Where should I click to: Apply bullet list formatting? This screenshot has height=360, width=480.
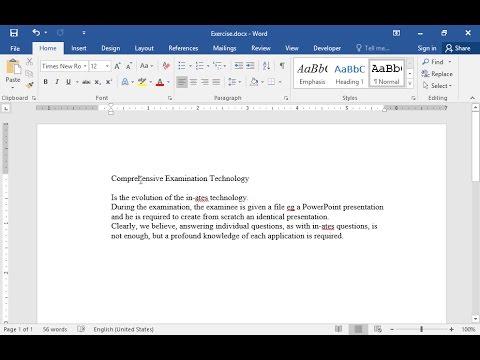[x=182, y=66]
